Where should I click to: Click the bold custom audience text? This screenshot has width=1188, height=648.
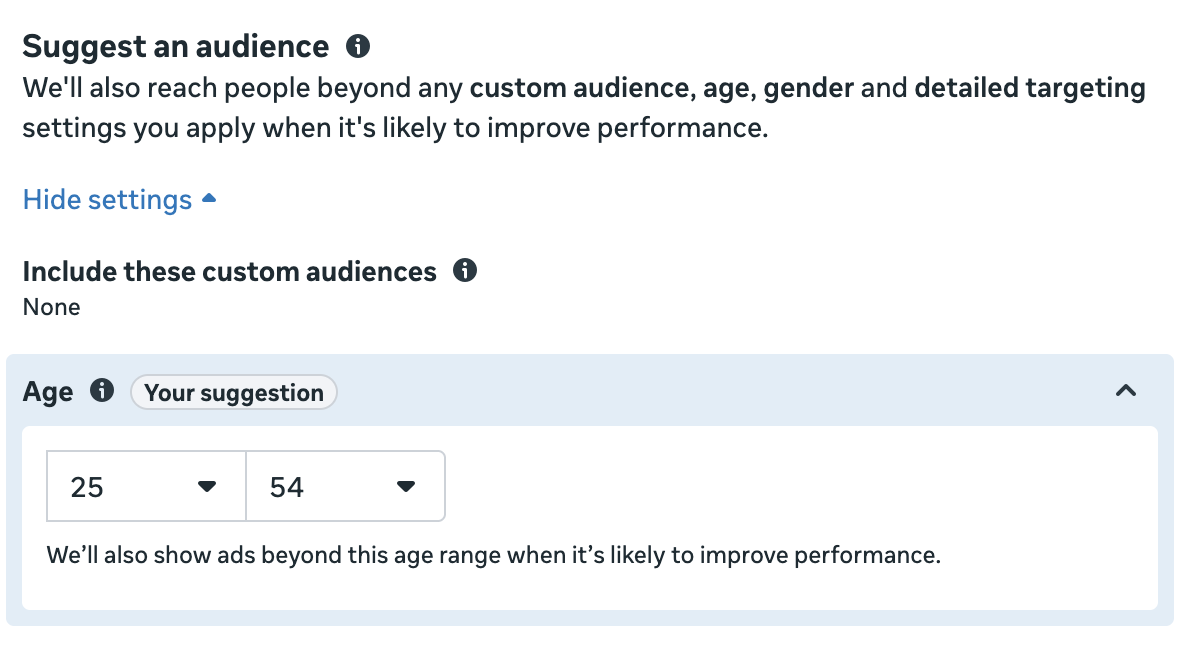click(x=579, y=89)
